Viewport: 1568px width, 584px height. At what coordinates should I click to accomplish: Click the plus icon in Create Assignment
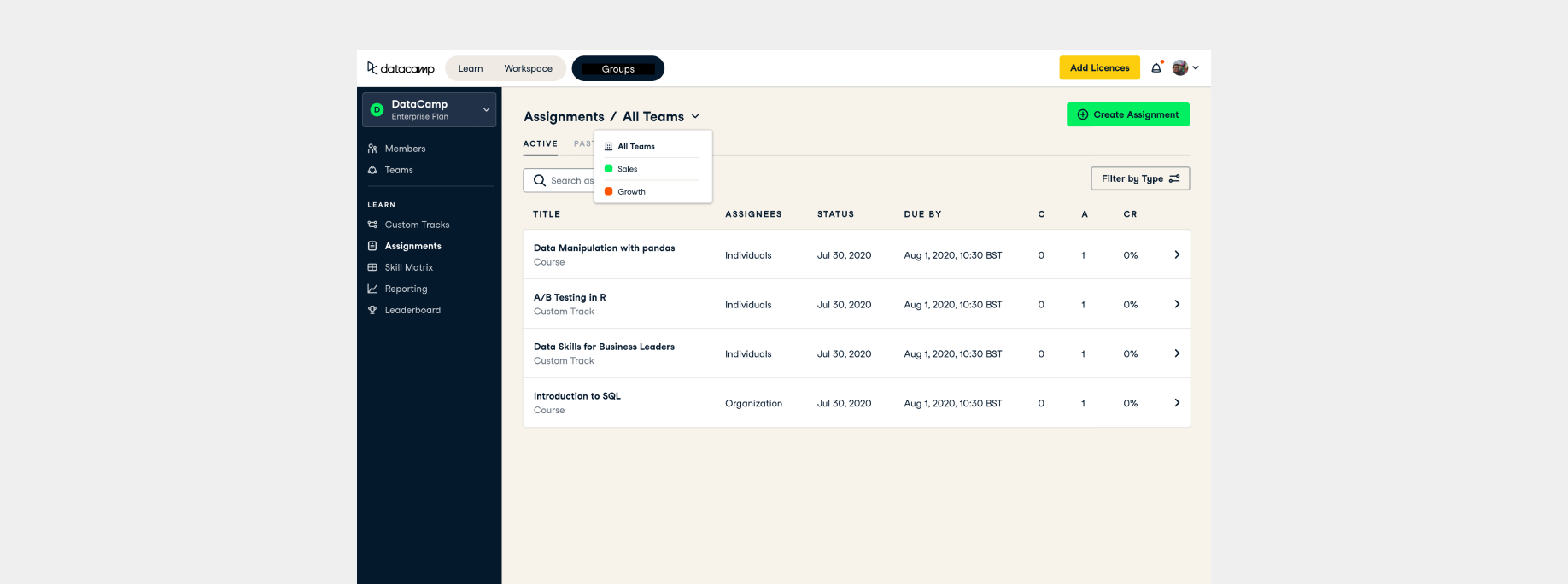coord(1083,114)
